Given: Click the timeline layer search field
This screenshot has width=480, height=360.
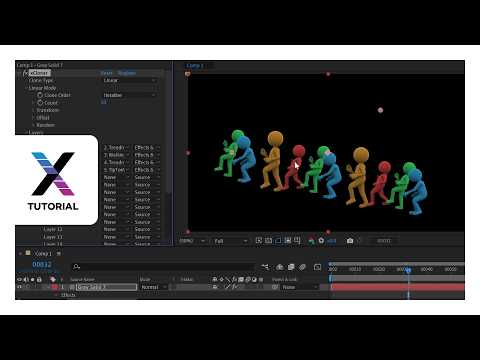Looking at the screenshot, I should click(163, 267).
